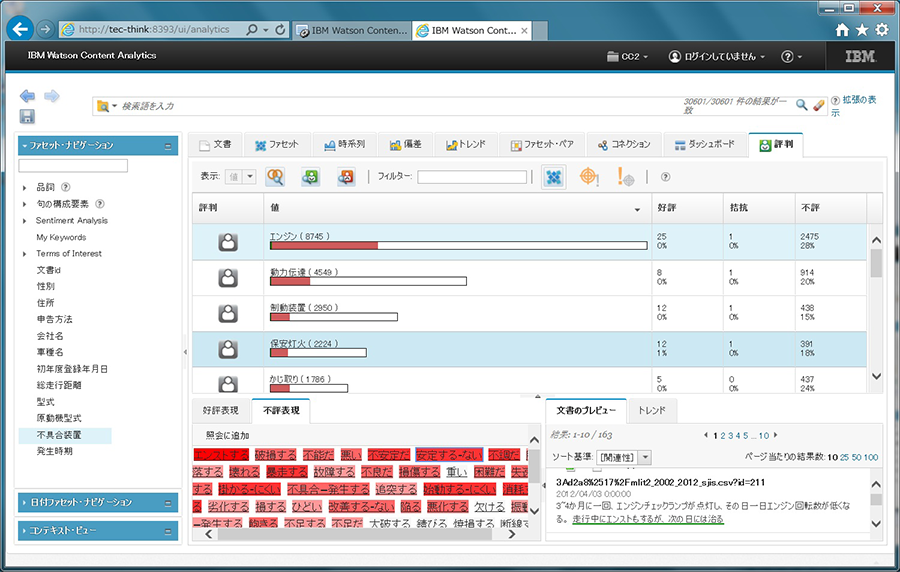Clear query with eraser icon

coord(819,105)
